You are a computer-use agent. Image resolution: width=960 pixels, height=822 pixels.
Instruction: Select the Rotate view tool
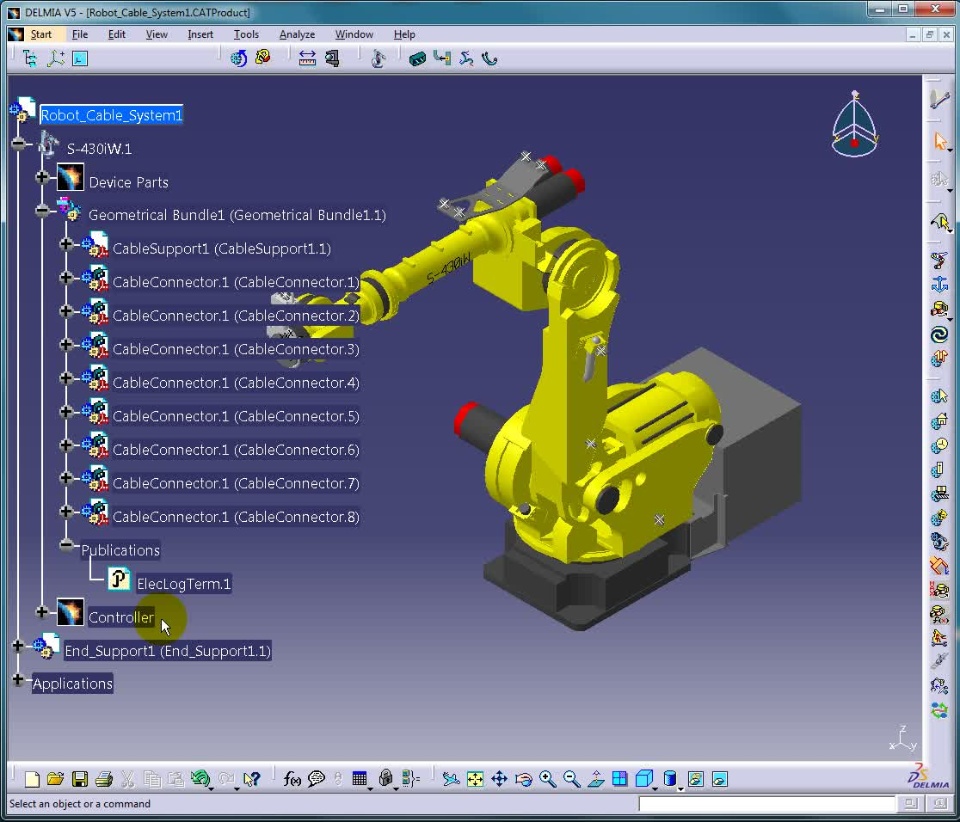[x=523, y=779]
